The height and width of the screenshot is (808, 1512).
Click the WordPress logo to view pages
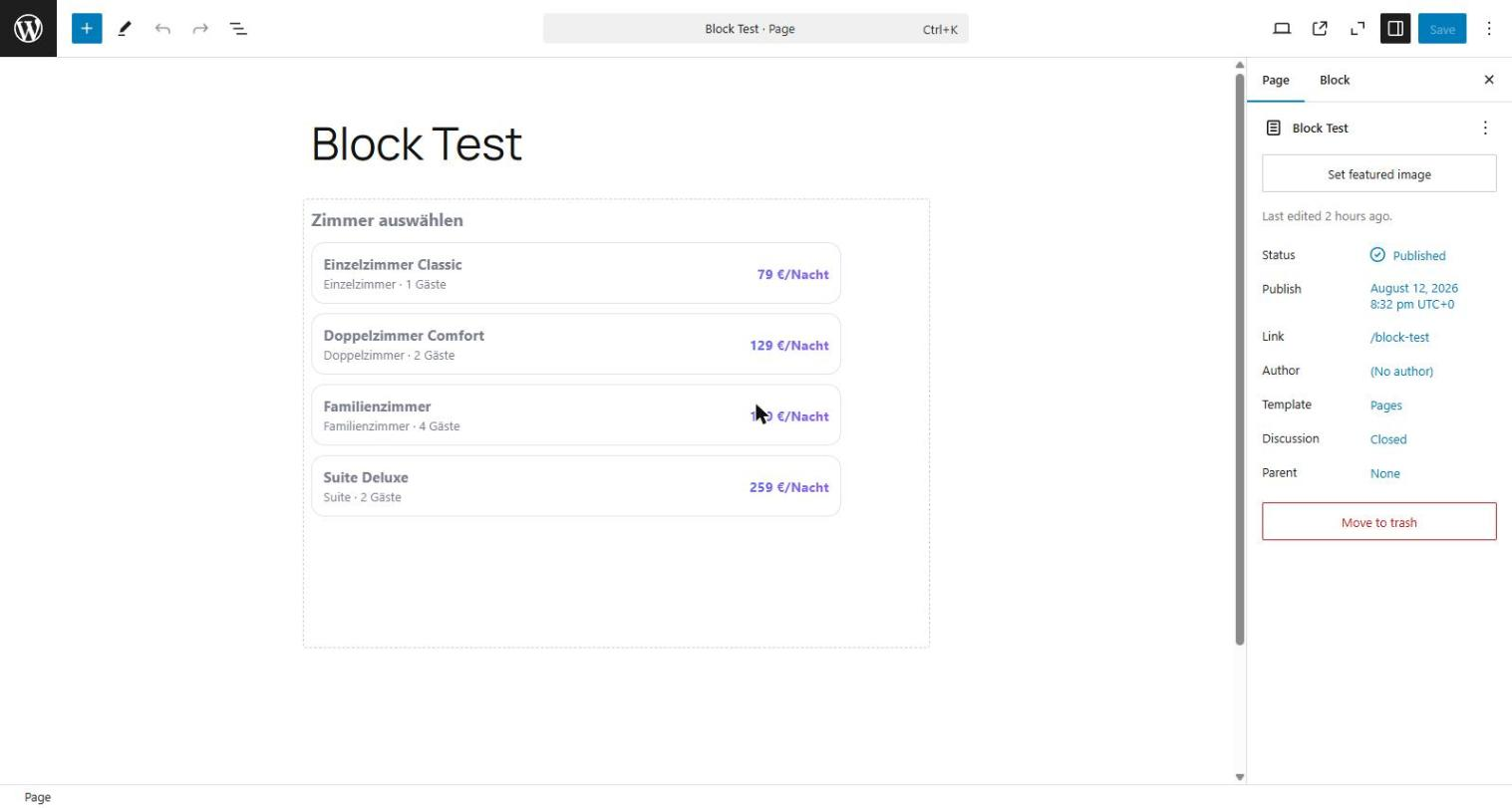28,28
